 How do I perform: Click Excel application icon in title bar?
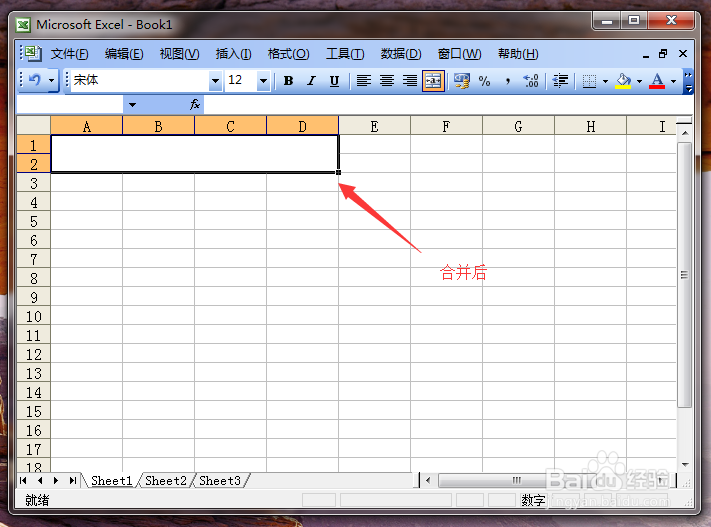pos(23,24)
